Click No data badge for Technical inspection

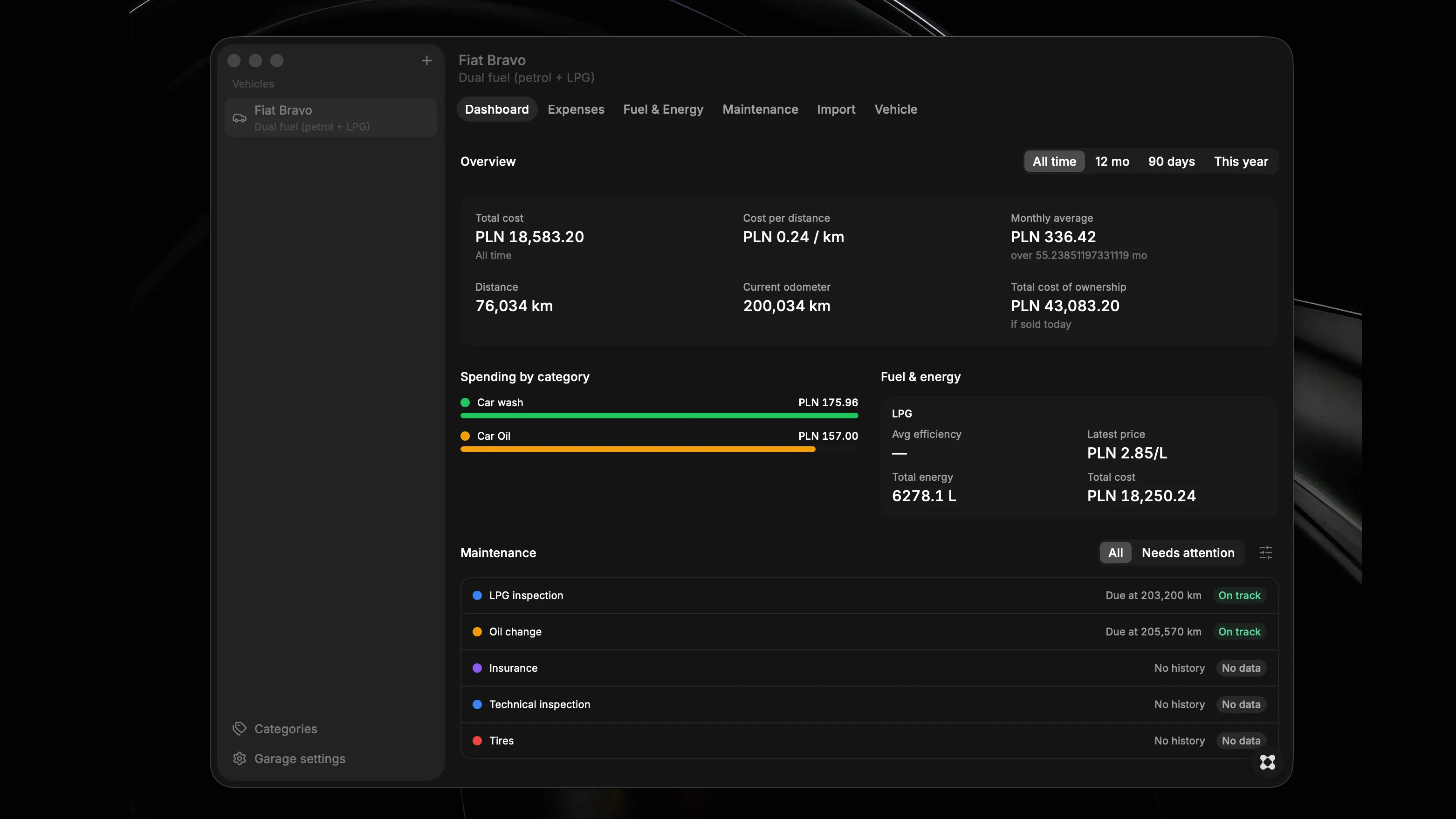click(x=1241, y=704)
